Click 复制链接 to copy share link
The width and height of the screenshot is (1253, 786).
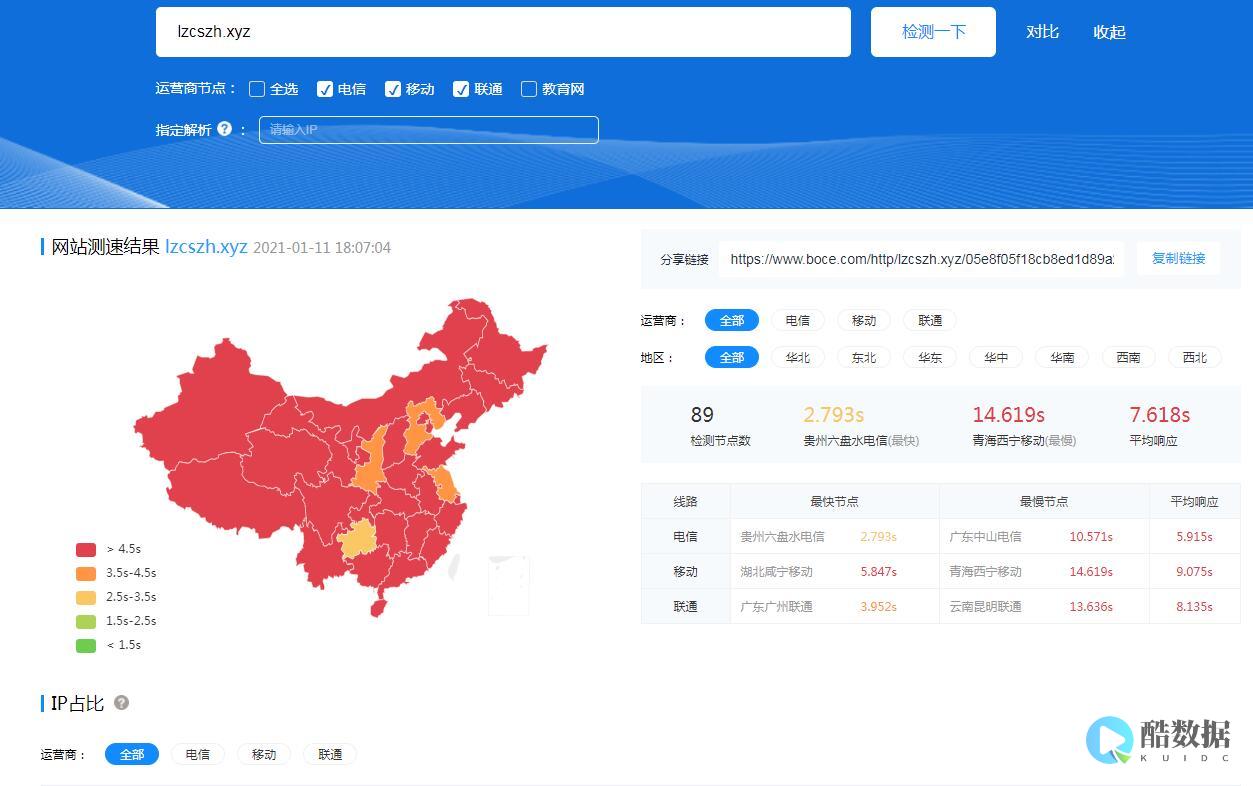1178,258
